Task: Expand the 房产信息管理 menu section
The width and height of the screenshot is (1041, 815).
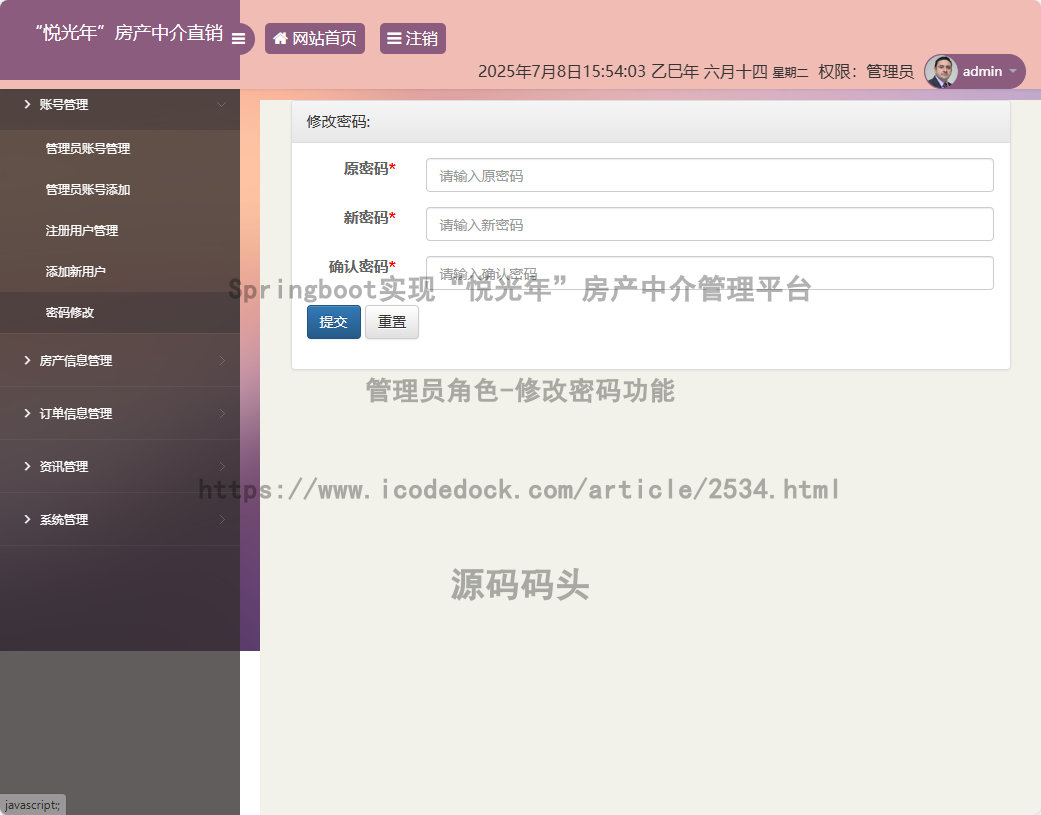Action: (120, 360)
